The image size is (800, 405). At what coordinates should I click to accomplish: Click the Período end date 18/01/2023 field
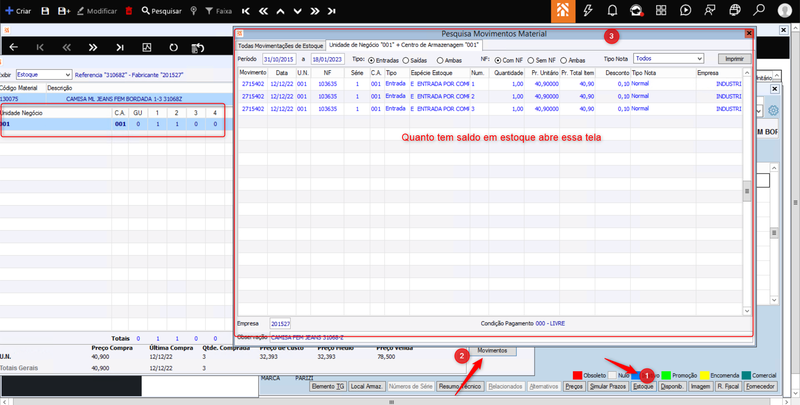[328, 59]
